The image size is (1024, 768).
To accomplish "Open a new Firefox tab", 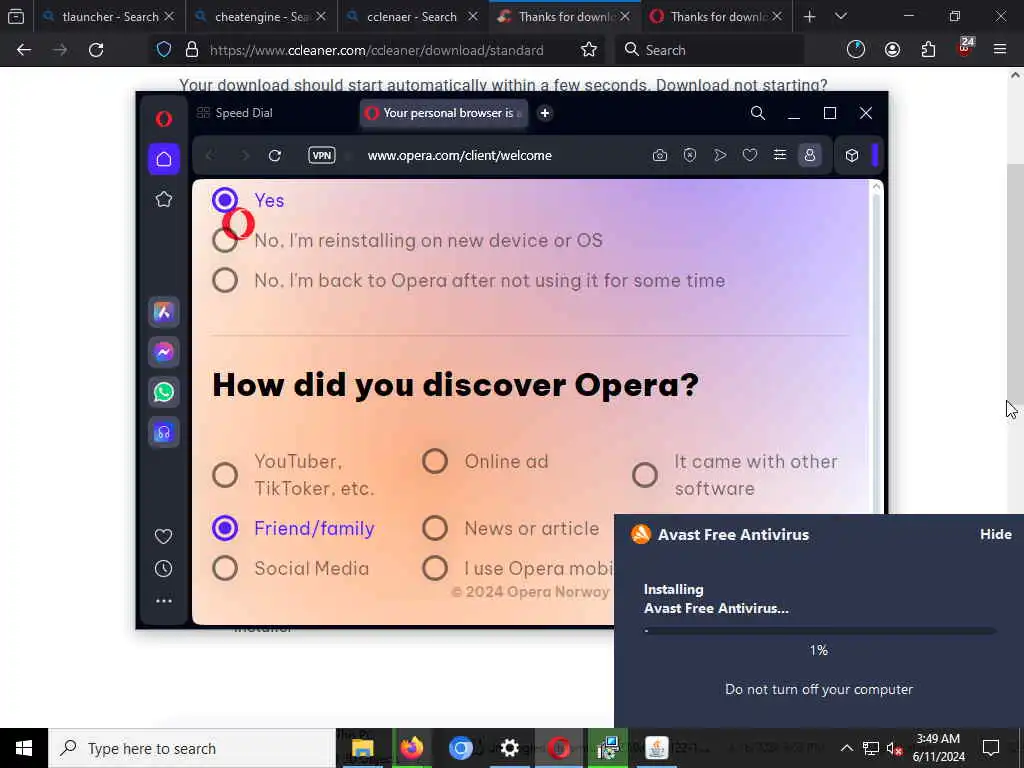I will click(809, 16).
